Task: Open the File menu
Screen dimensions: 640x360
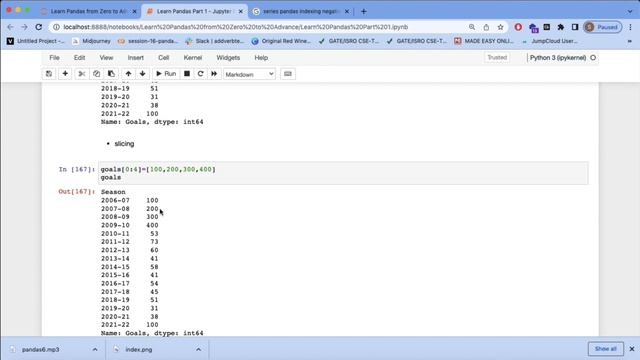Action: coord(54,58)
